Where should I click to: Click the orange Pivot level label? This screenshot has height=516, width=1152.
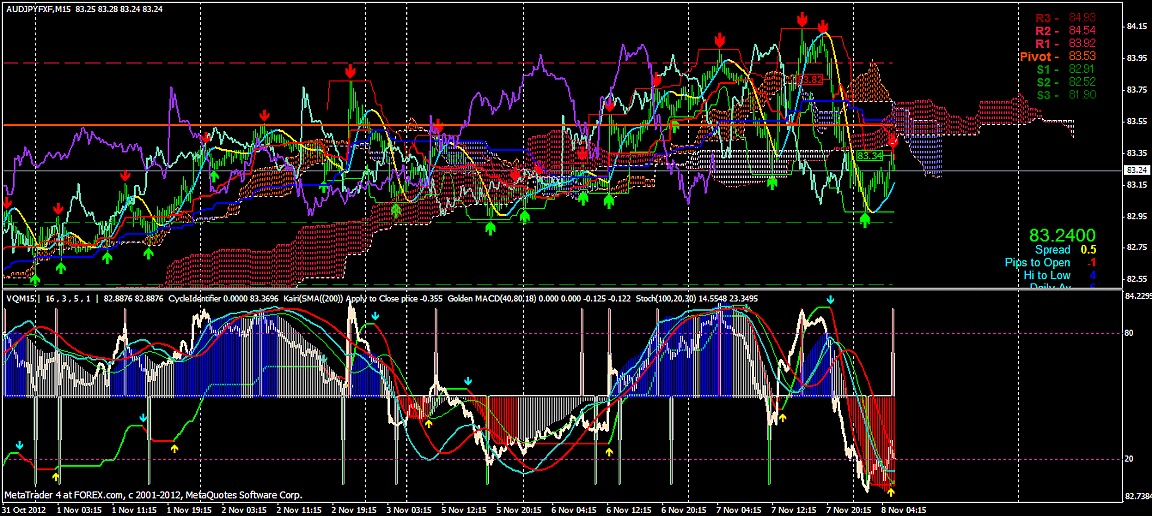point(1040,57)
